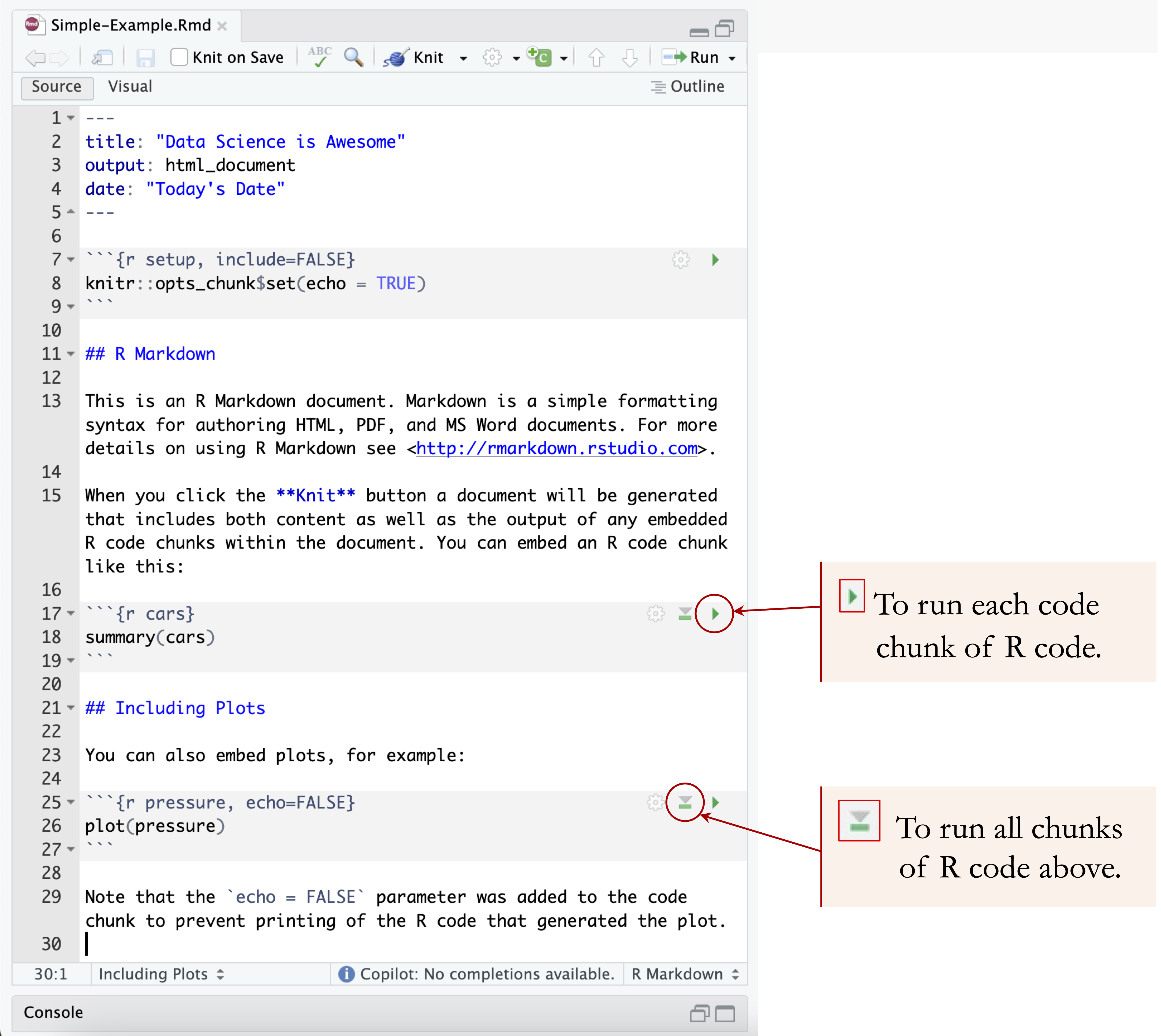The width and height of the screenshot is (1161, 1036).
Task: Jump to next chunk down arrow
Action: coord(630,58)
